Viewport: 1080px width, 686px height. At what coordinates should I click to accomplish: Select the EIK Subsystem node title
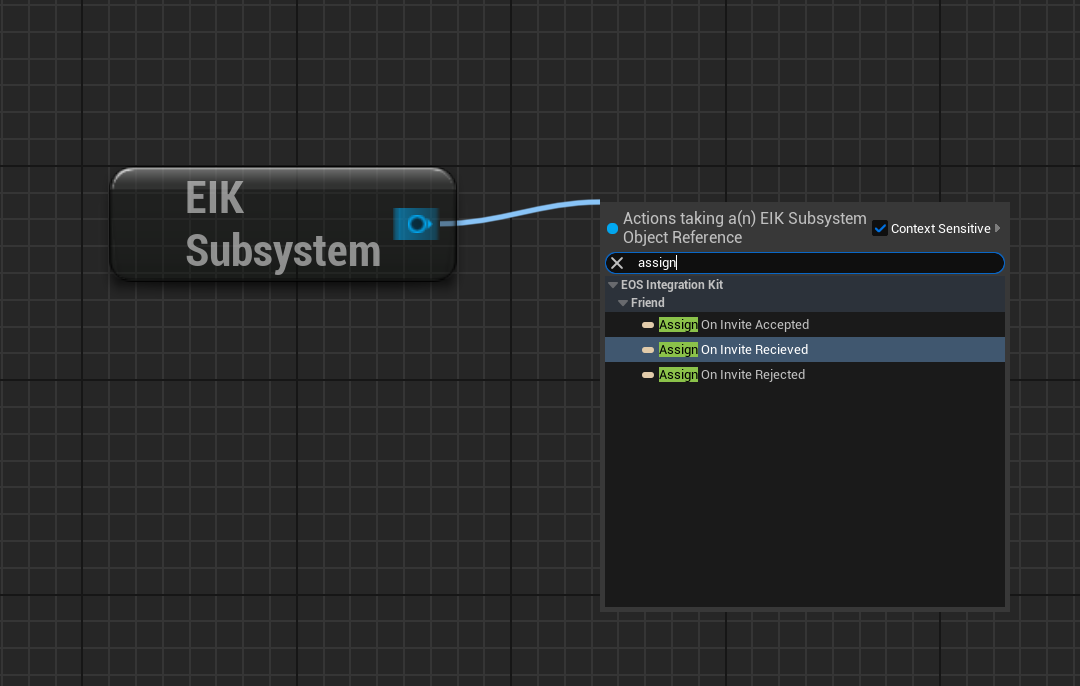pos(282,224)
